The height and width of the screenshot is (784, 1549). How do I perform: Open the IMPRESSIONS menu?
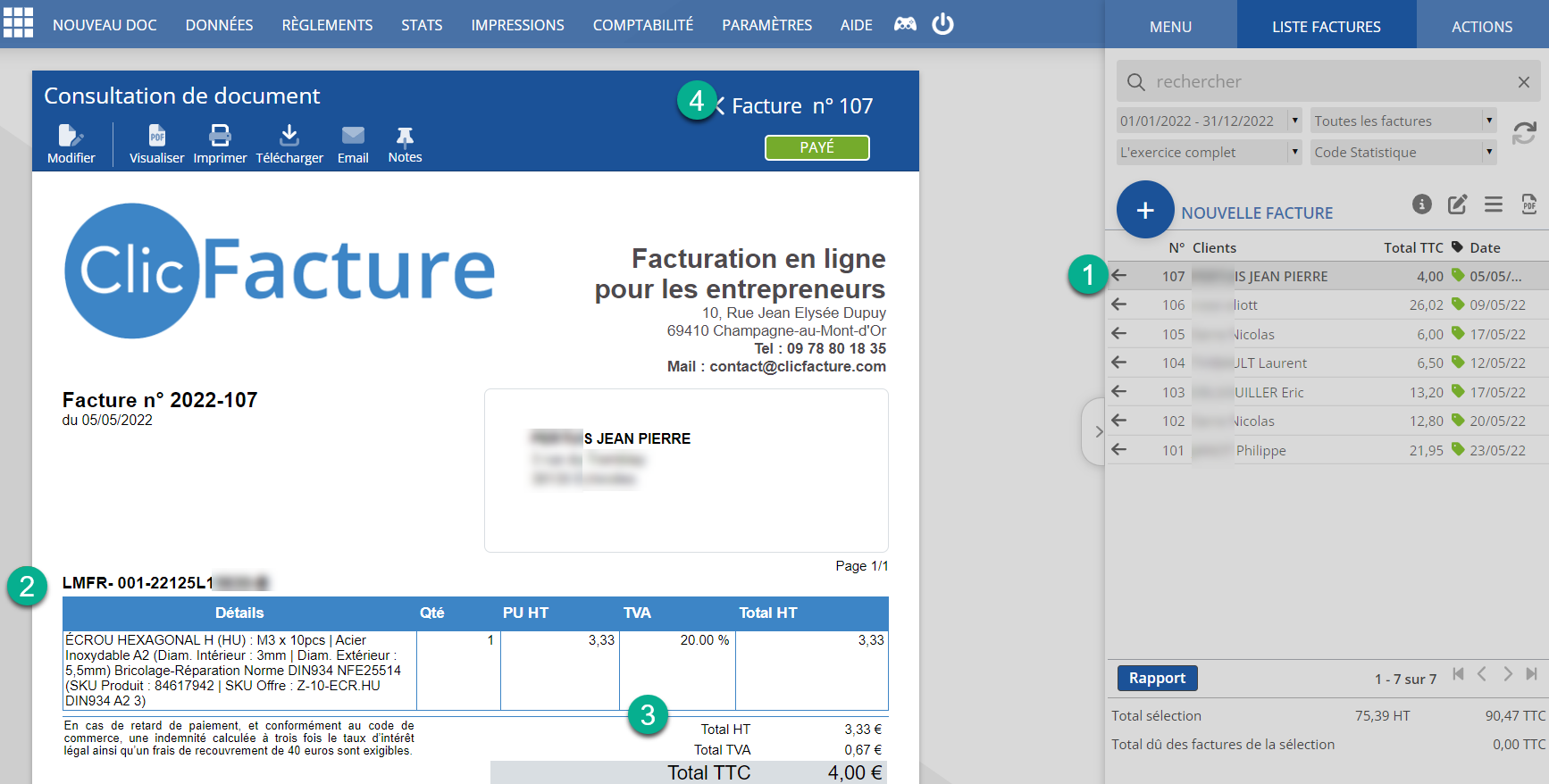pyautogui.click(x=518, y=25)
